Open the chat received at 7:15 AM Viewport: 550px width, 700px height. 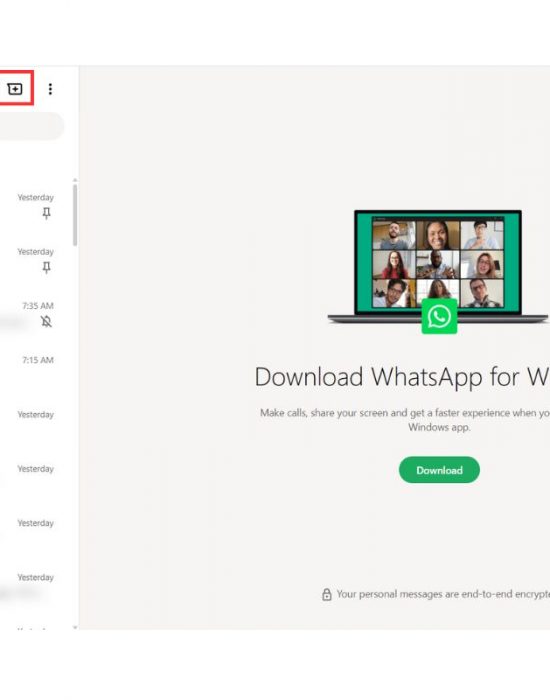tap(36, 371)
